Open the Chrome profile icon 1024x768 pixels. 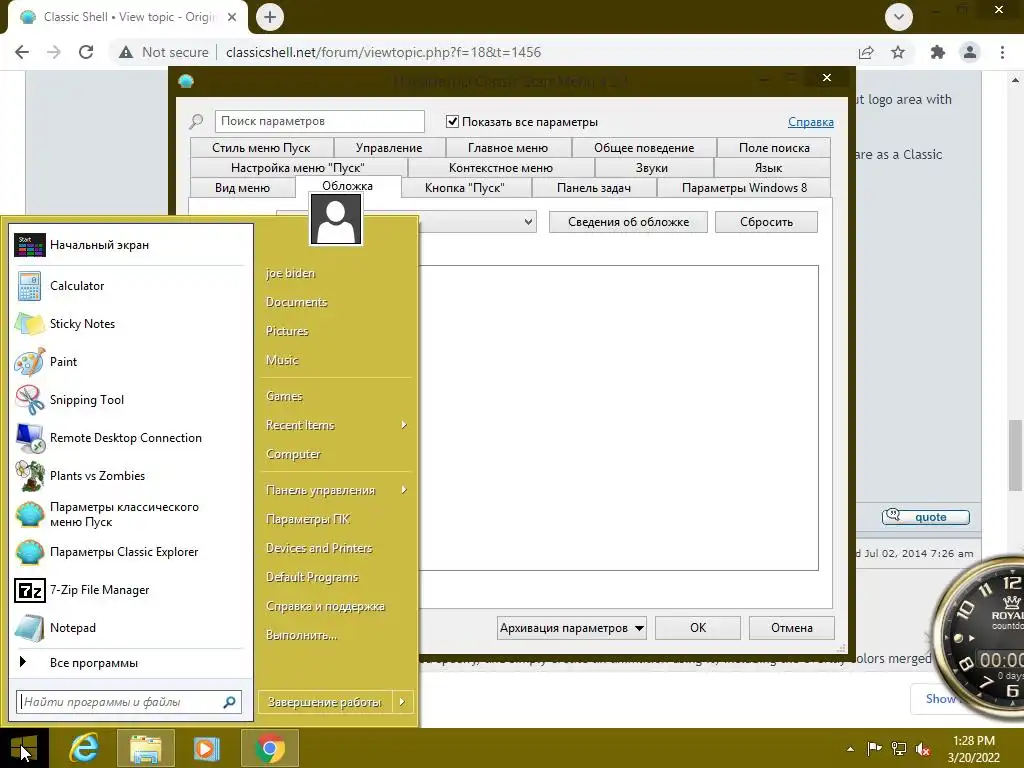click(x=970, y=52)
